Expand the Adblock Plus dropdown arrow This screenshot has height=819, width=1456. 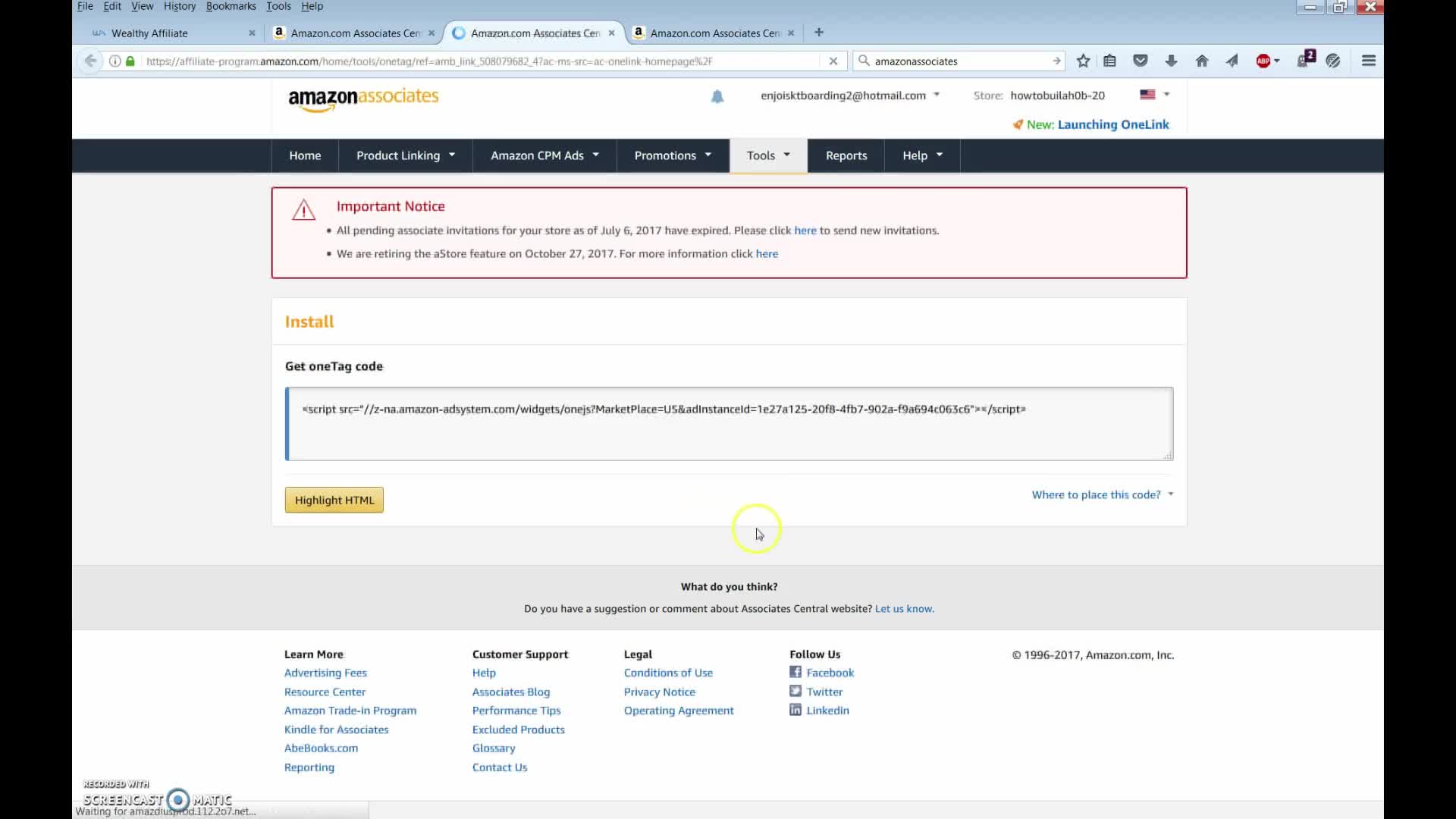pyautogui.click(x=1277, y=61)
